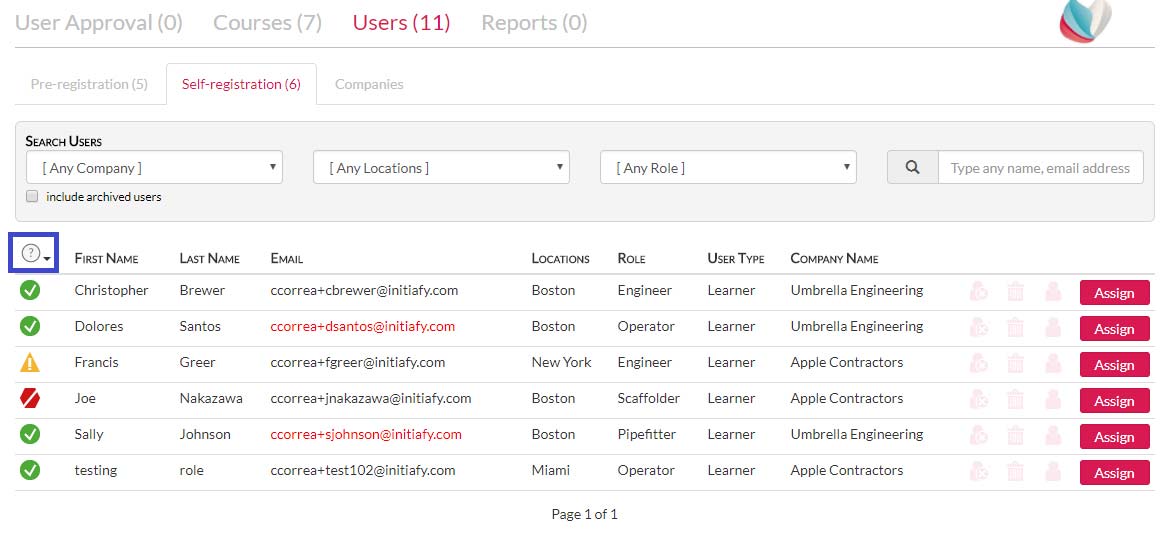
Task: Click the email ccorrea+jnakazawa@initiafy.com
Action: point(371,398)
